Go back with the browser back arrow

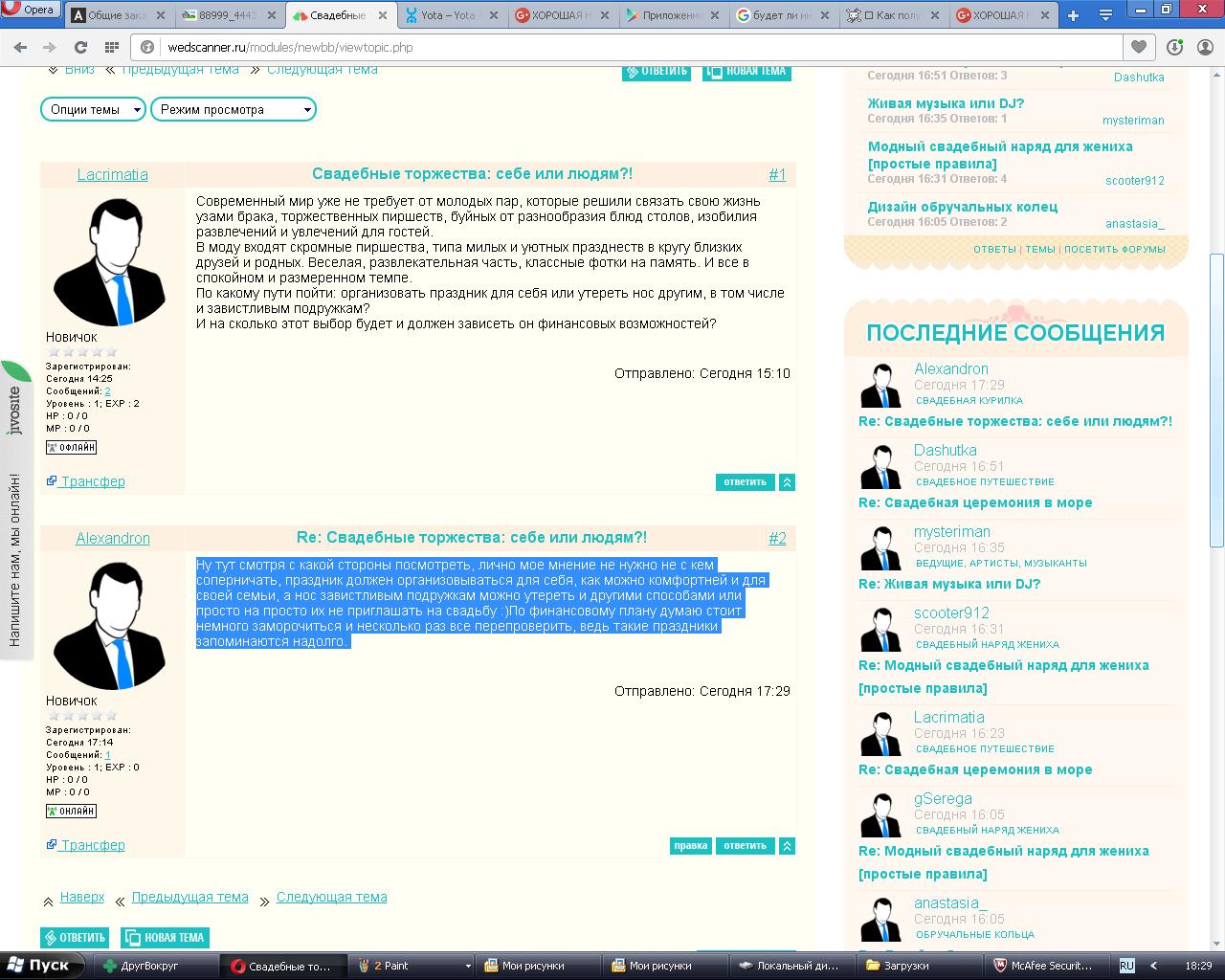click(x=22, y=47)
